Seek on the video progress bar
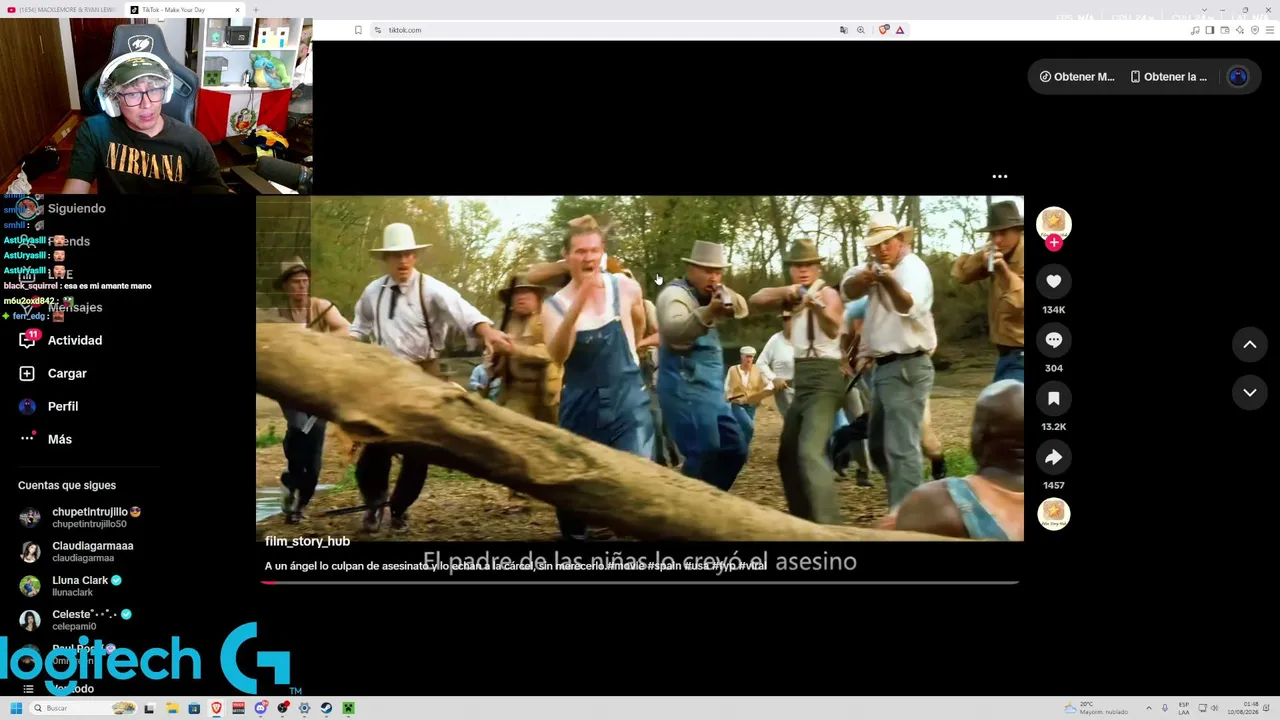 coord(640,581)
